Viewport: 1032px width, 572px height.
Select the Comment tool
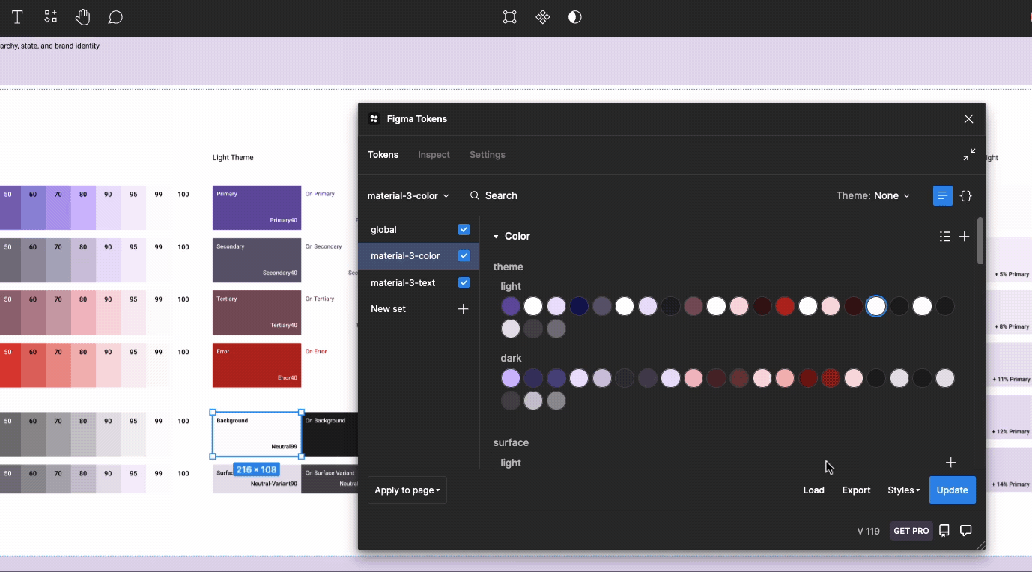click(115, 17)
